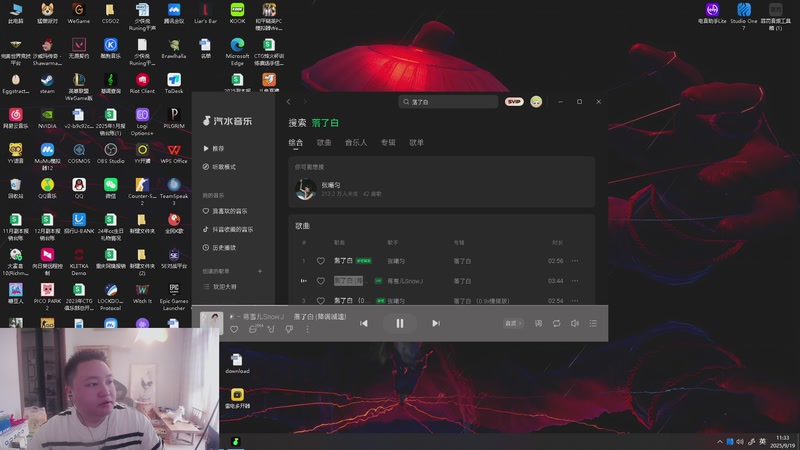Viewport: 800px width, 450px height.
Task: Skip to the previous track
Action: click(x=364, y=323)
